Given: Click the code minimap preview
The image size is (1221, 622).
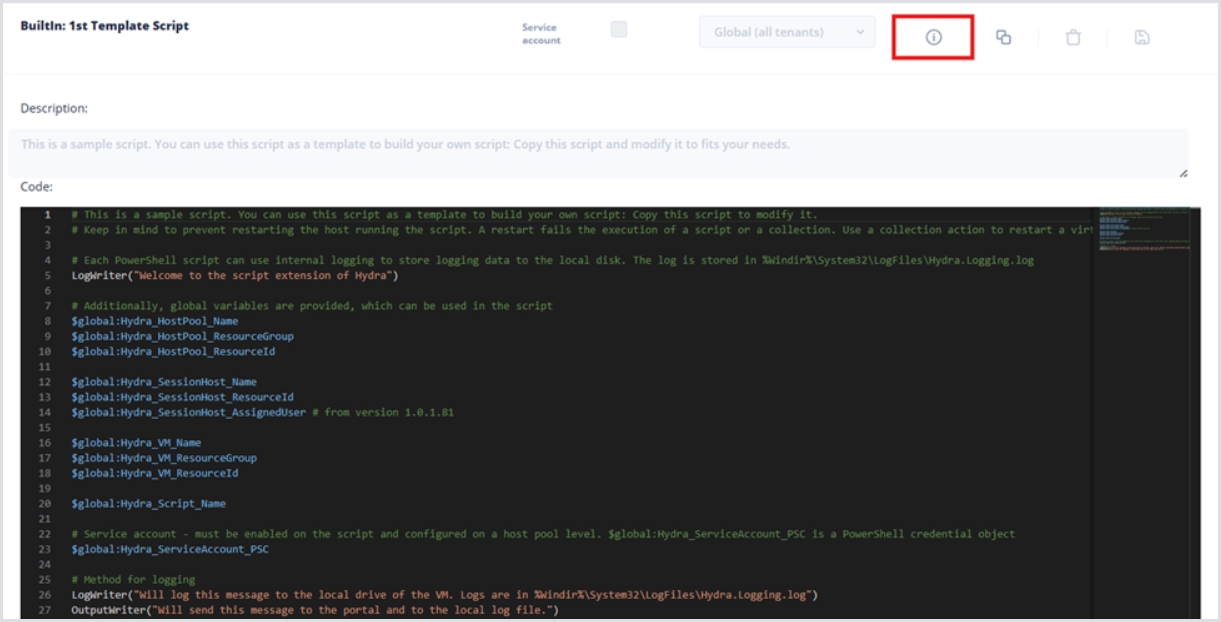Looking at the screenshot, I should (1144, 229).
